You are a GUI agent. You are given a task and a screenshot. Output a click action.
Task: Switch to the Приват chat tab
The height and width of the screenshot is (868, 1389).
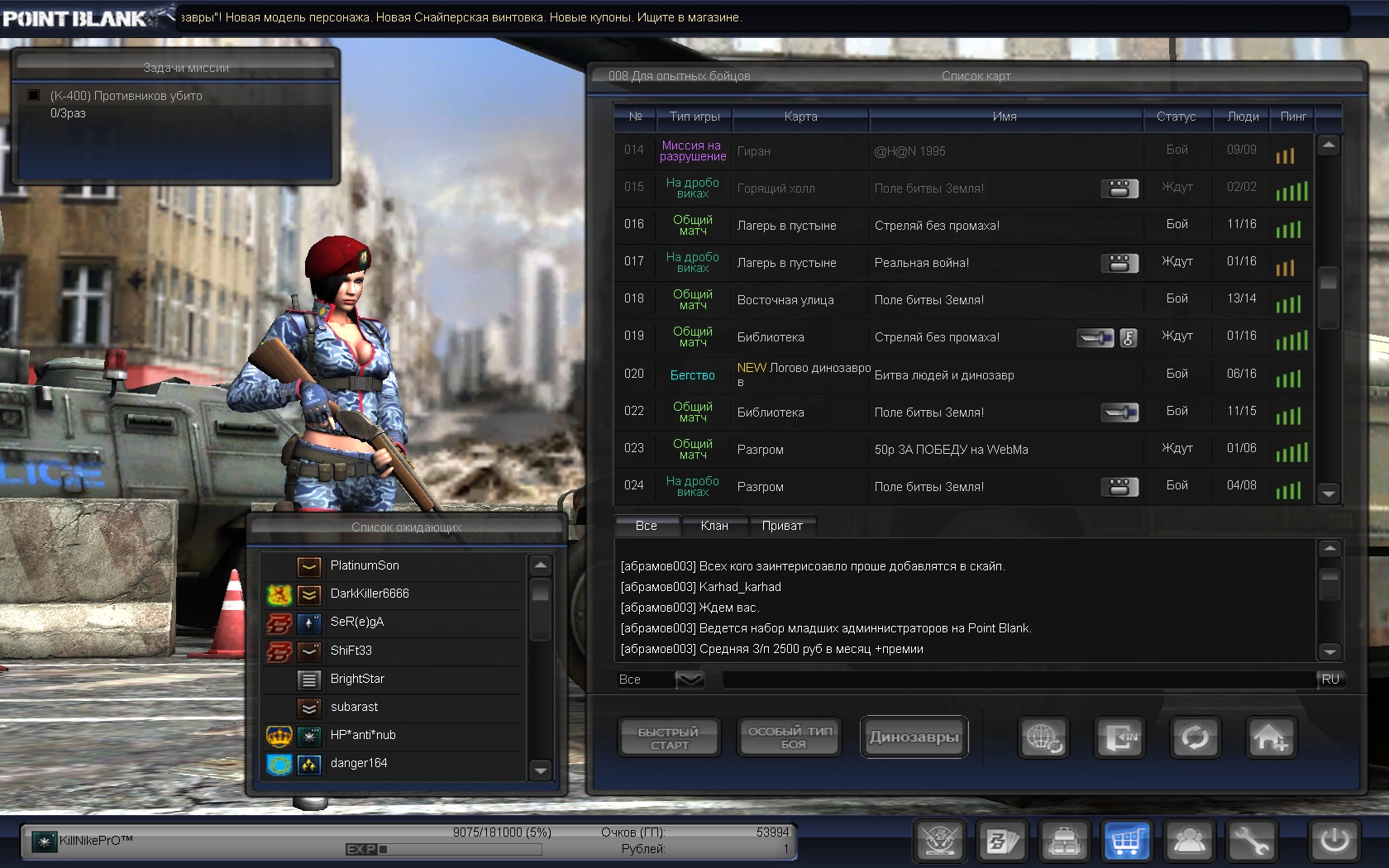(782, 526)
